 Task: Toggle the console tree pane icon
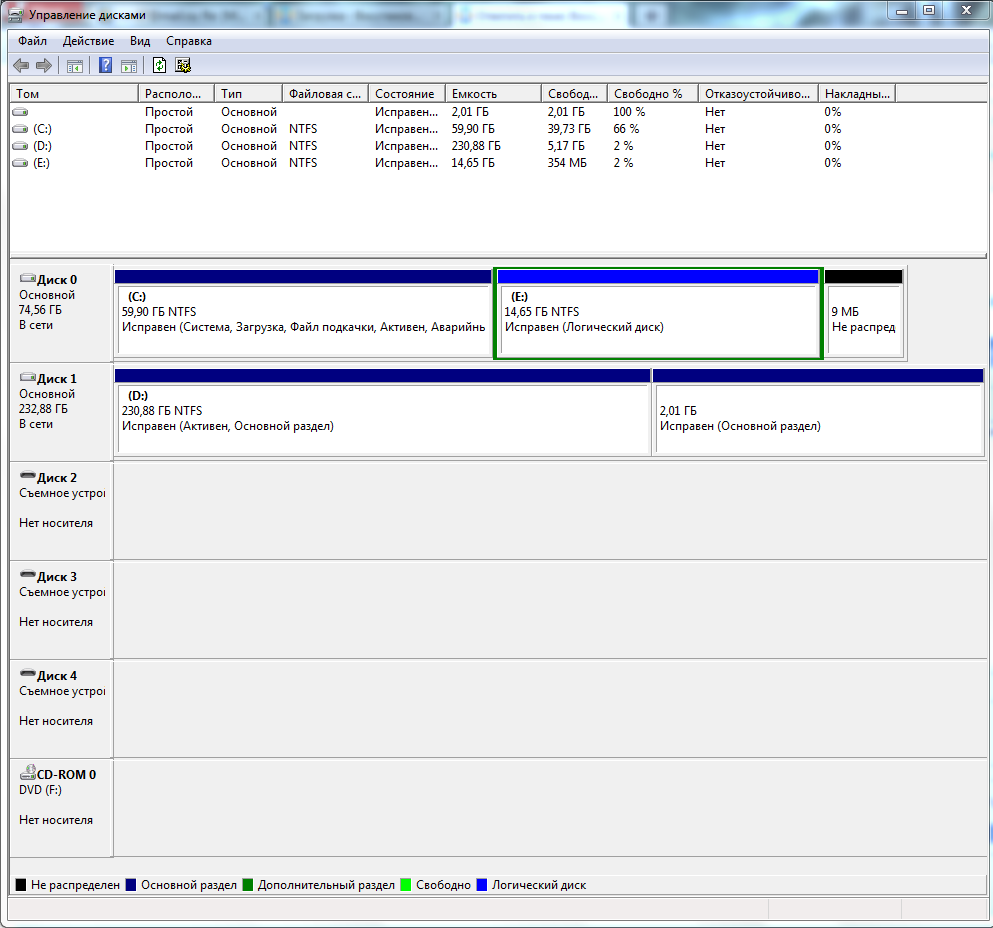point(75,65)
